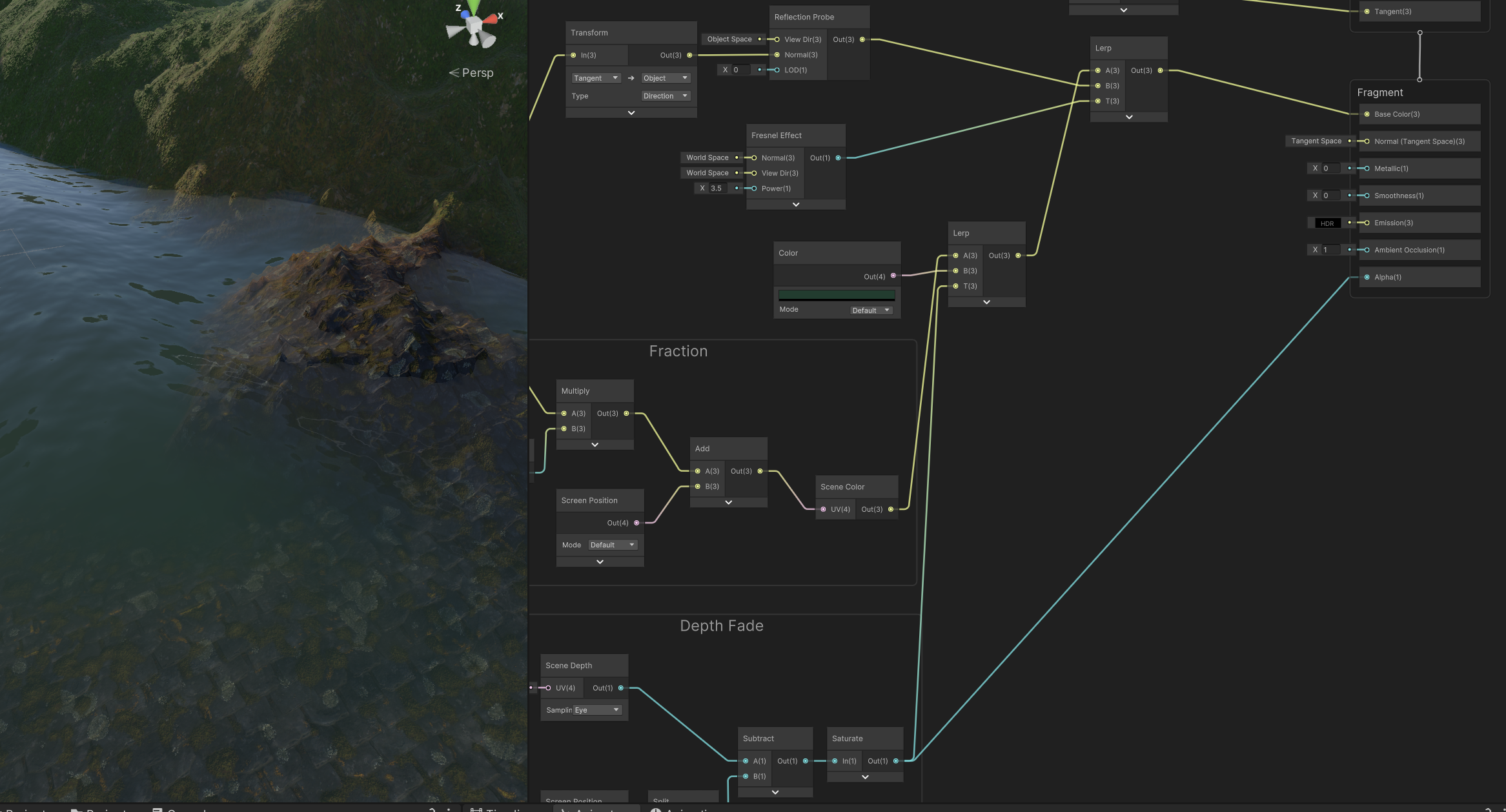The image size is (1506, 812).
Task: Click Fresnel Effect Out(1) output port
Action: [839, 158]
